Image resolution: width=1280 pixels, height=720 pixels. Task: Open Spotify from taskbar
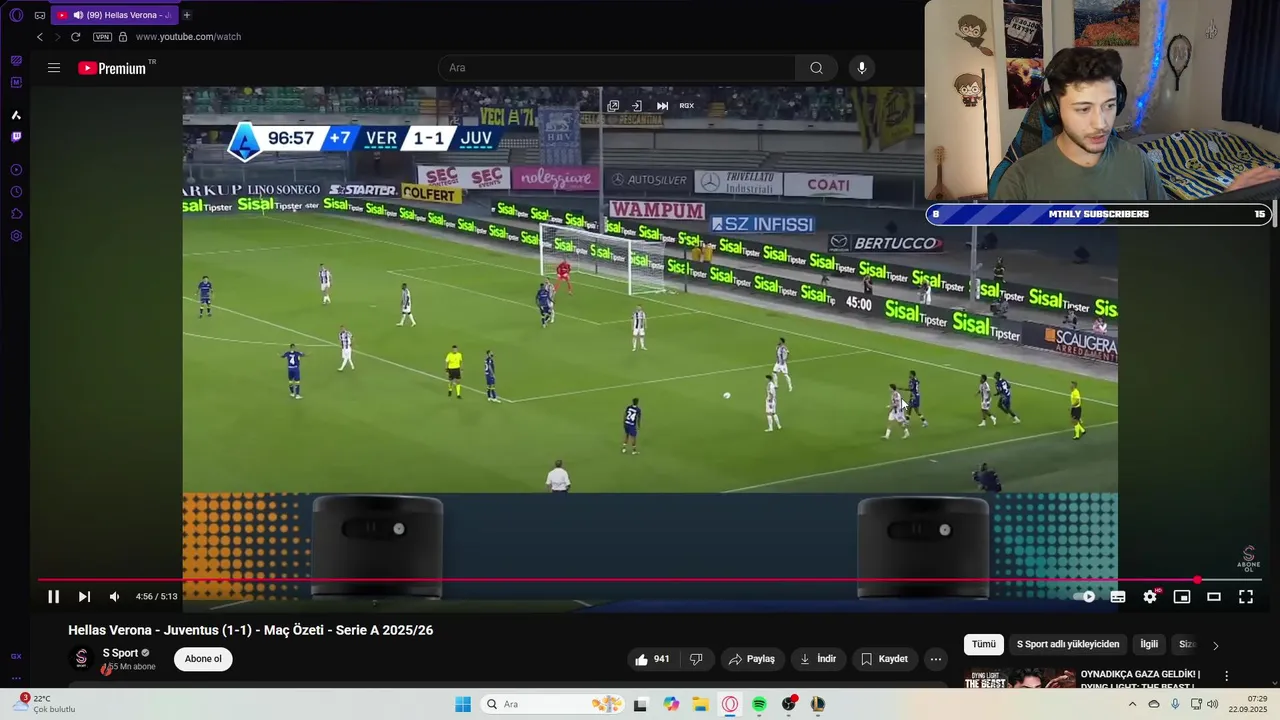(x=759, y=704)
